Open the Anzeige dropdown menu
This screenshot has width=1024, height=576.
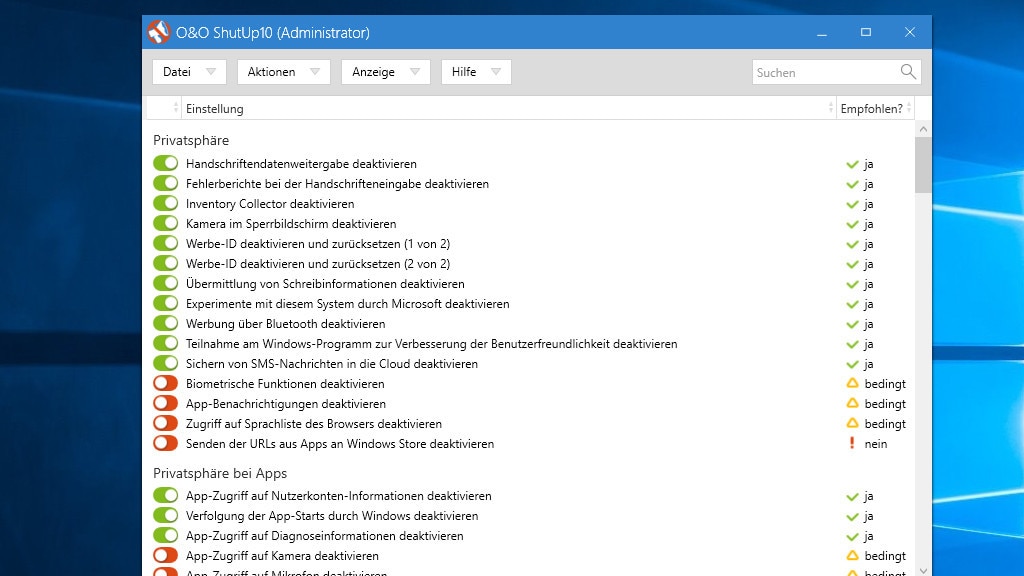(x=385, y=72)
